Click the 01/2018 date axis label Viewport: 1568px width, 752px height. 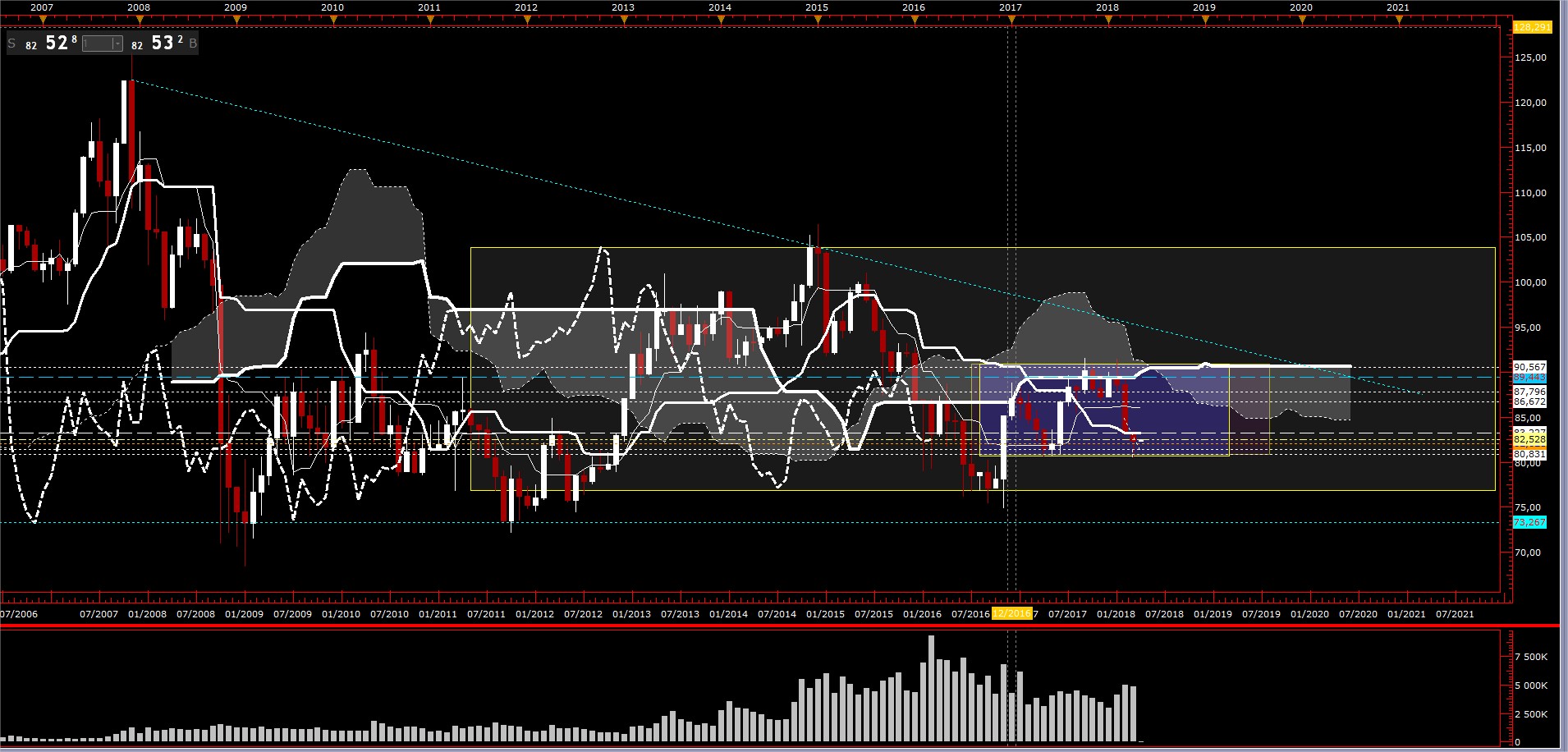pos(1116,614)
